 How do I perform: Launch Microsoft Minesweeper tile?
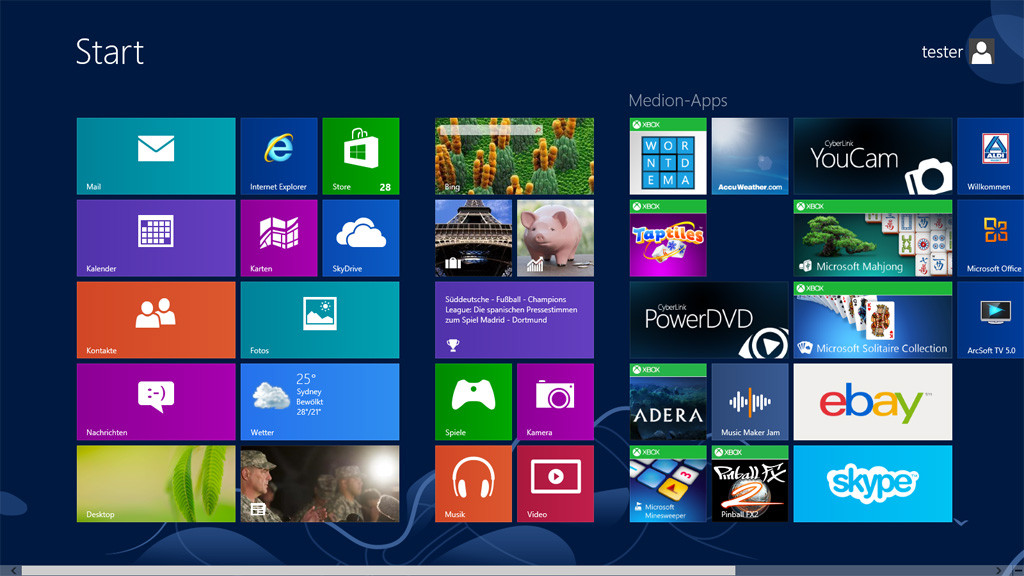click(668, 484)
